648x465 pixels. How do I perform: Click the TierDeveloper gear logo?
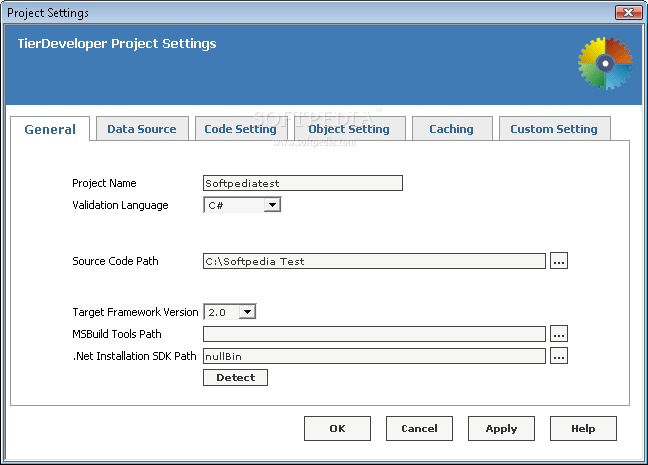605,64
